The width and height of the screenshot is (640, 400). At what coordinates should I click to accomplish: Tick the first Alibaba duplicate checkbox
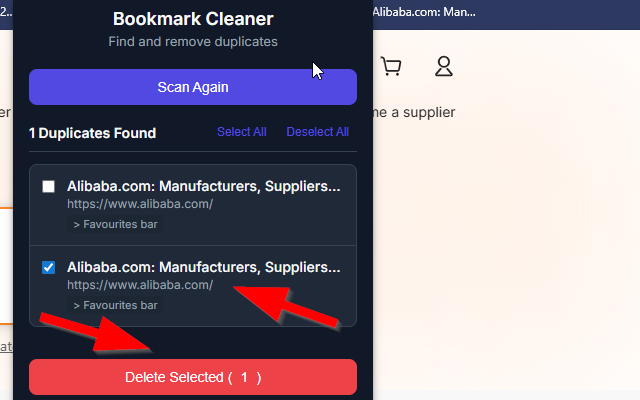point(48,186)
